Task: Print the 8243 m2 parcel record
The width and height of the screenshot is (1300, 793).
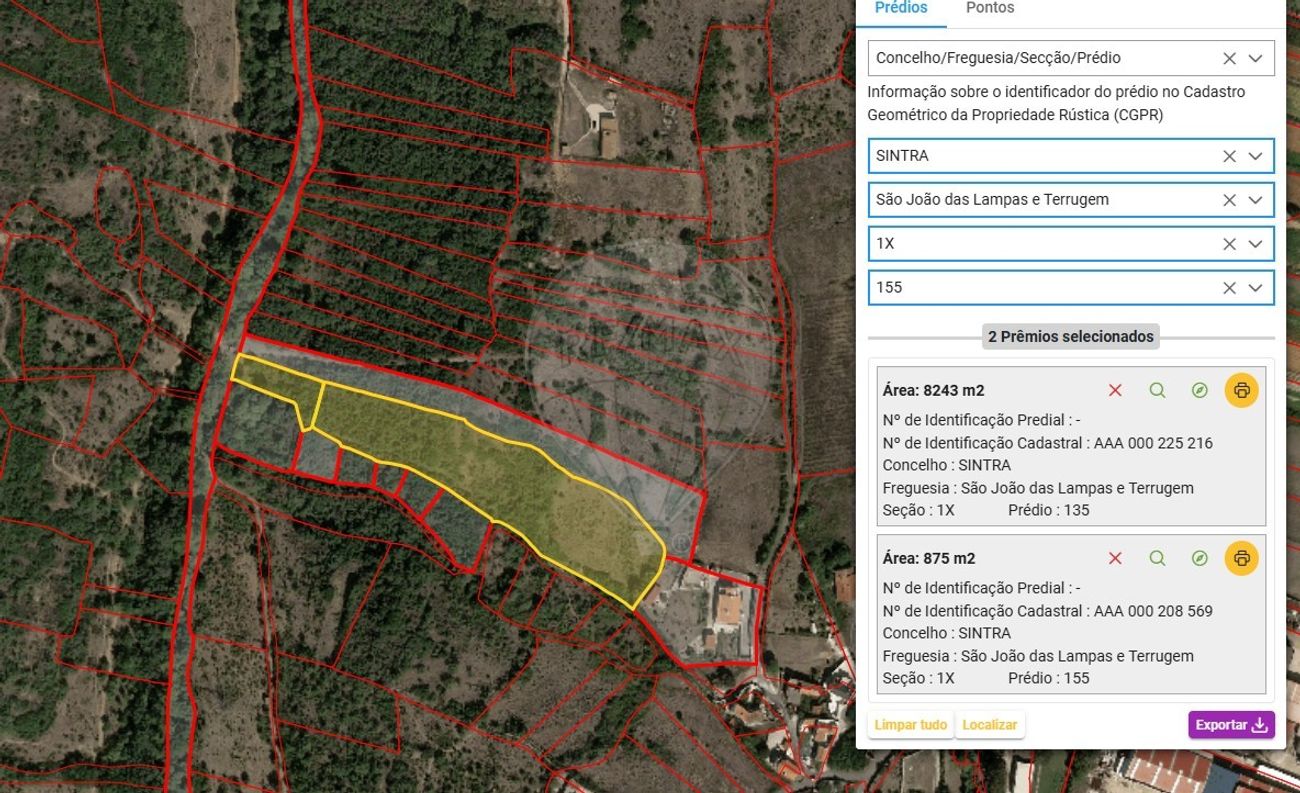Action: 1242,390
